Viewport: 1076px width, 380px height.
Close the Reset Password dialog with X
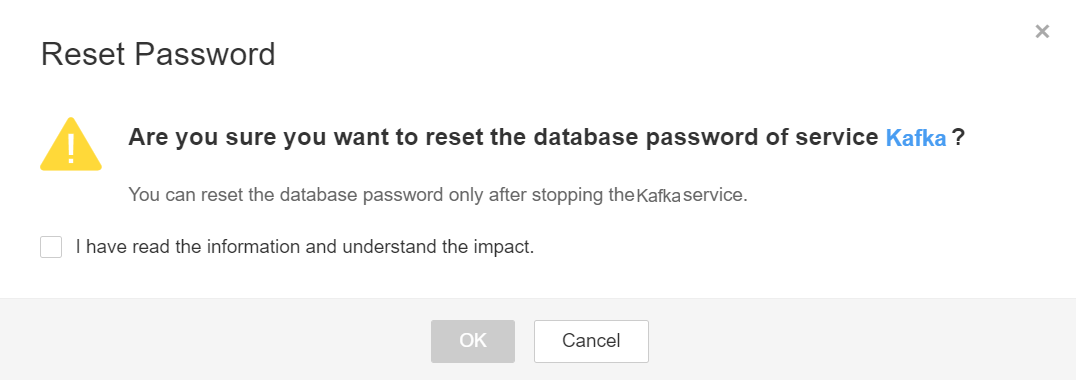(x=1042, y=31)
